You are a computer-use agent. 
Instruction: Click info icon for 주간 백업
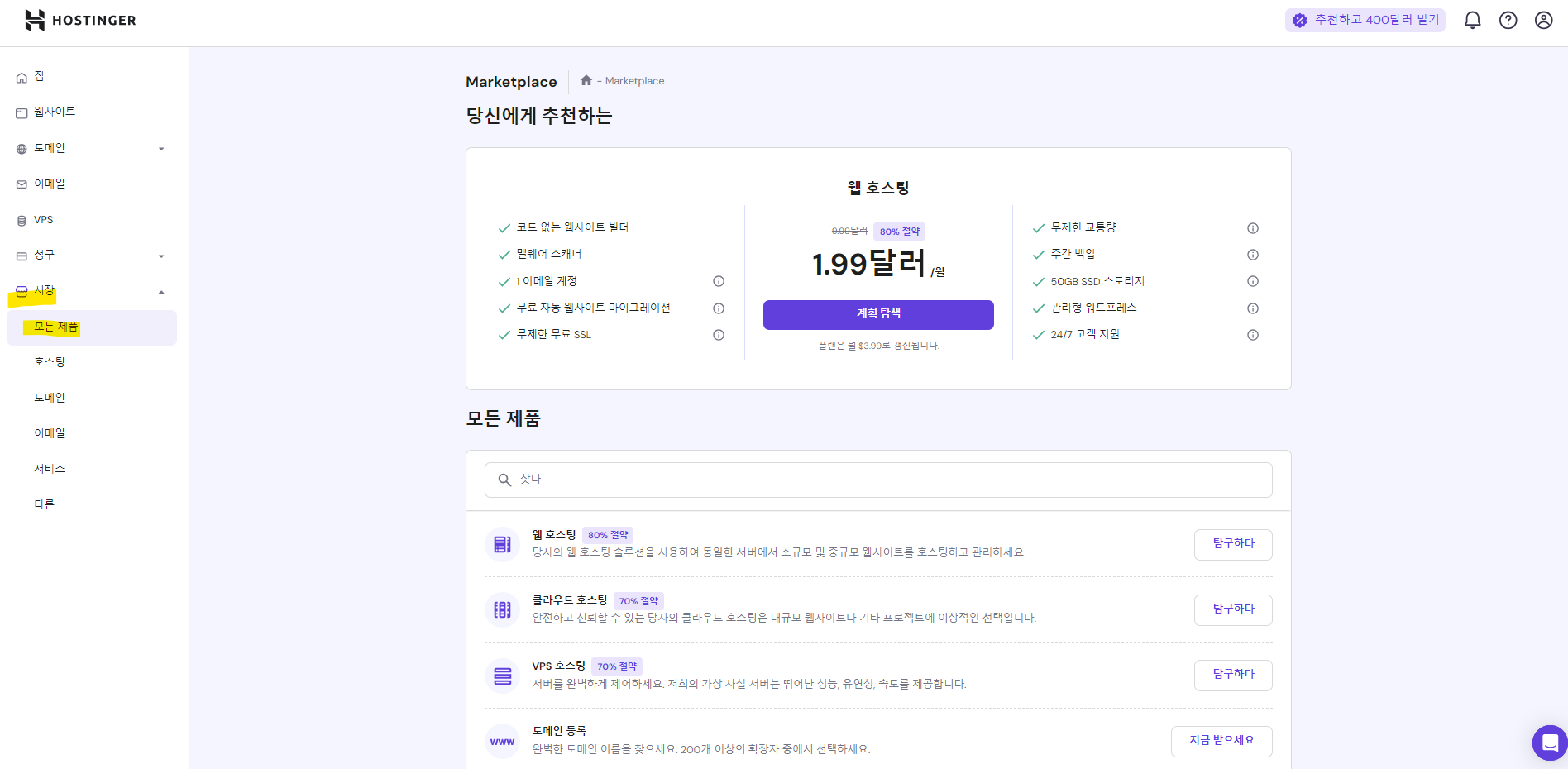coord(1253,255)
